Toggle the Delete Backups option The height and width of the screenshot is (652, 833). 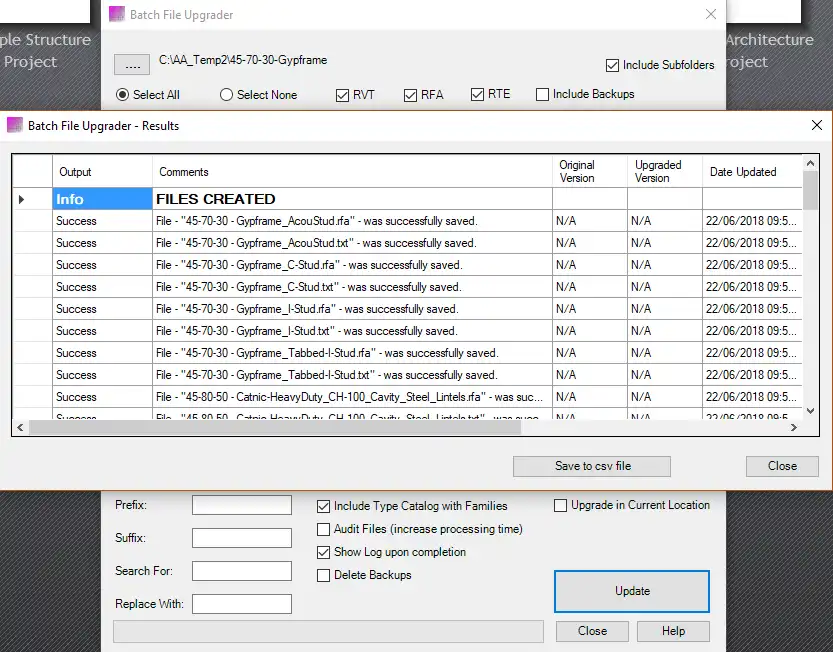tap(324, 575)
